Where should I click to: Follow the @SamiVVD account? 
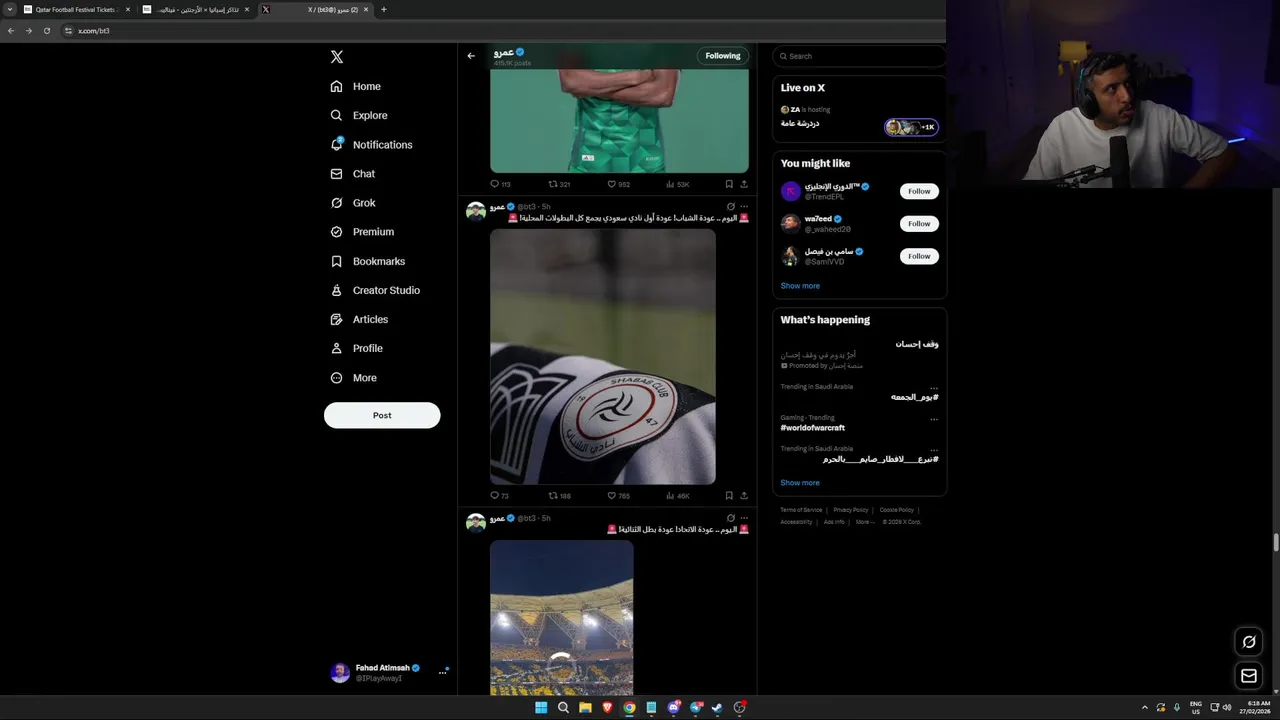tap(919, 256)
